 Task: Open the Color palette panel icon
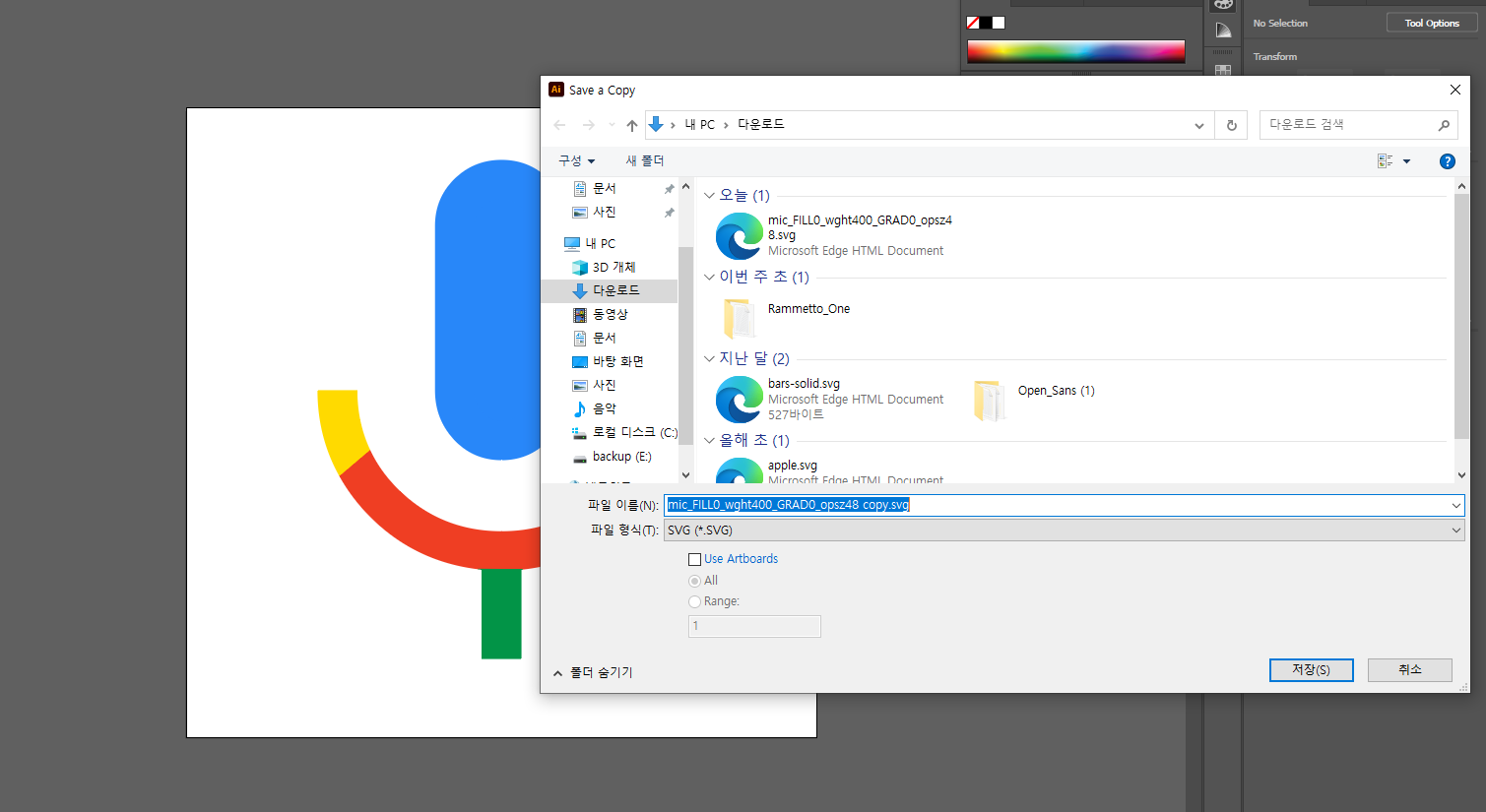click(x=1223, y=4)
